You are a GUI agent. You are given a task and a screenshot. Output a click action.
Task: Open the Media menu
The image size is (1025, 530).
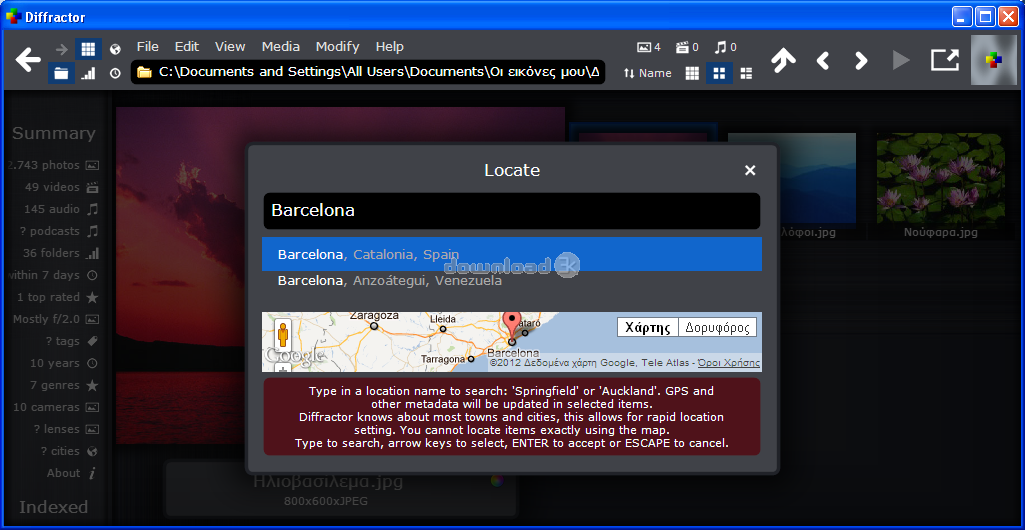[x=280, y=46]
